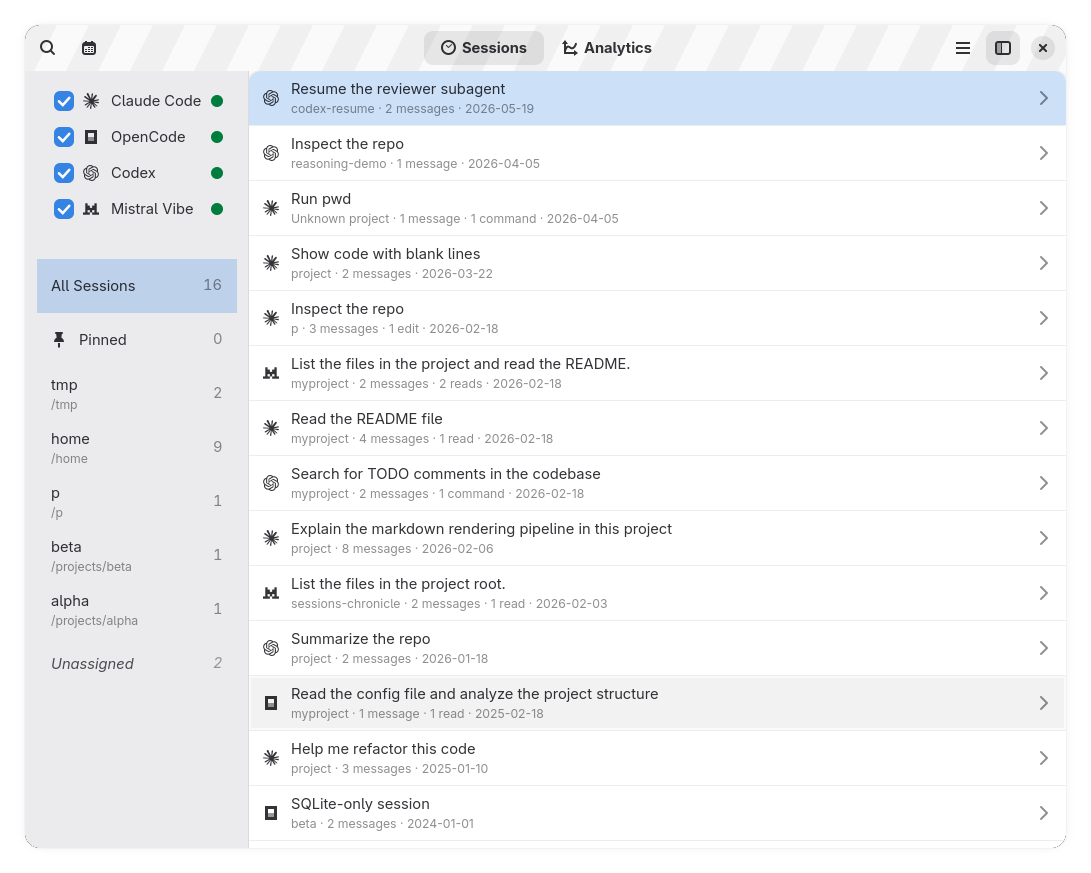
Task: Toggle the sidebar panel button
Action: 1003,48
